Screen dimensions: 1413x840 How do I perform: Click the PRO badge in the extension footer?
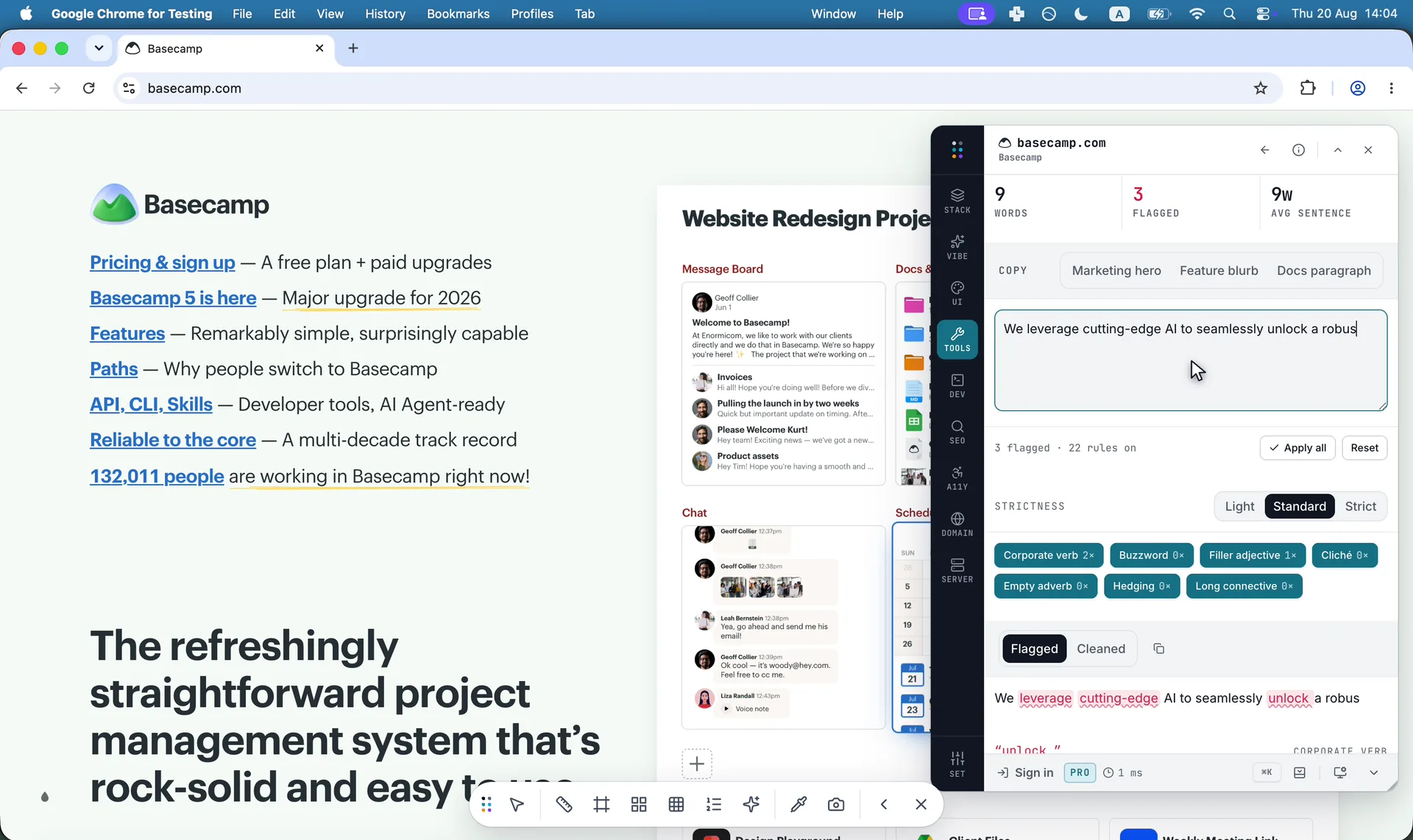pos(1080,773)
